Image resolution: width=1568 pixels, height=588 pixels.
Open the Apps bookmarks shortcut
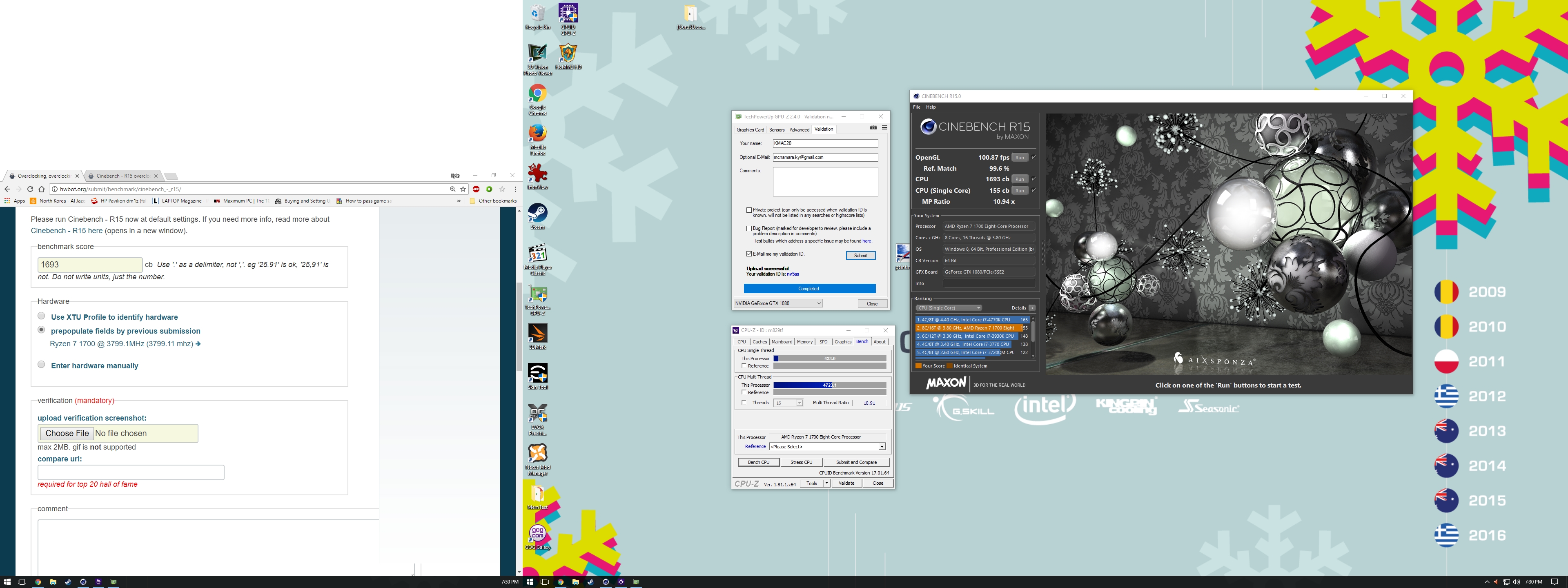pyautogui.click(x=14, y=201)
